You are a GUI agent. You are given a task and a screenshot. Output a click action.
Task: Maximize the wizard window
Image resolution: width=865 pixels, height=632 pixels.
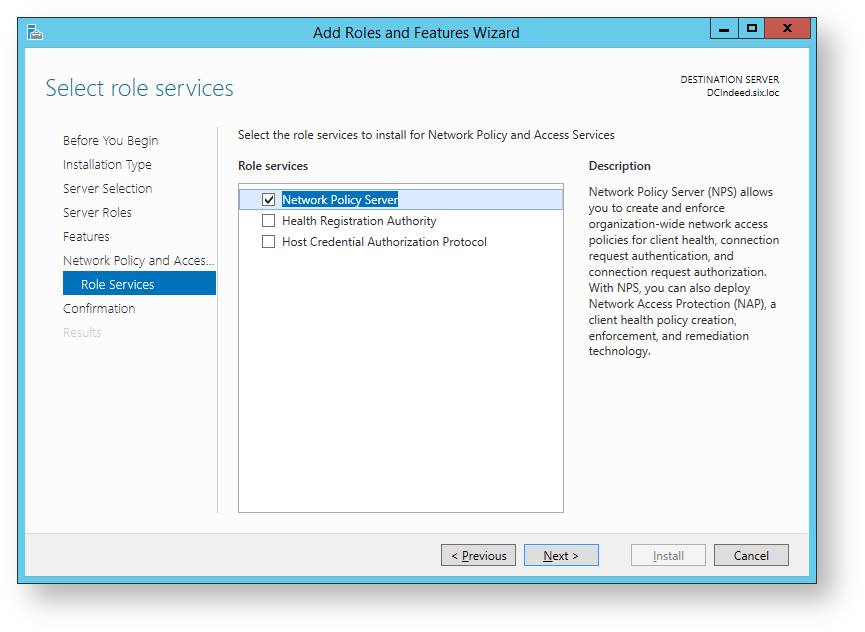[x=751, y=29]
